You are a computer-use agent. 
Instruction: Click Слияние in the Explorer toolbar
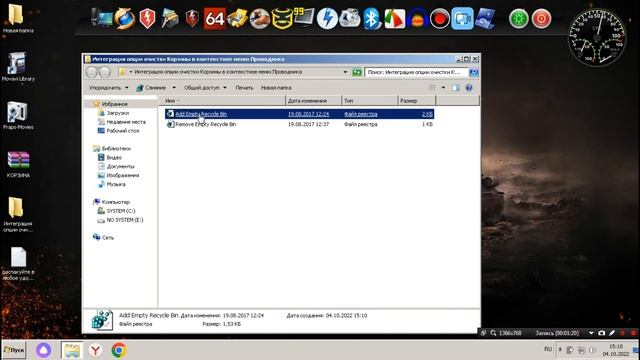tap(151, 88)
